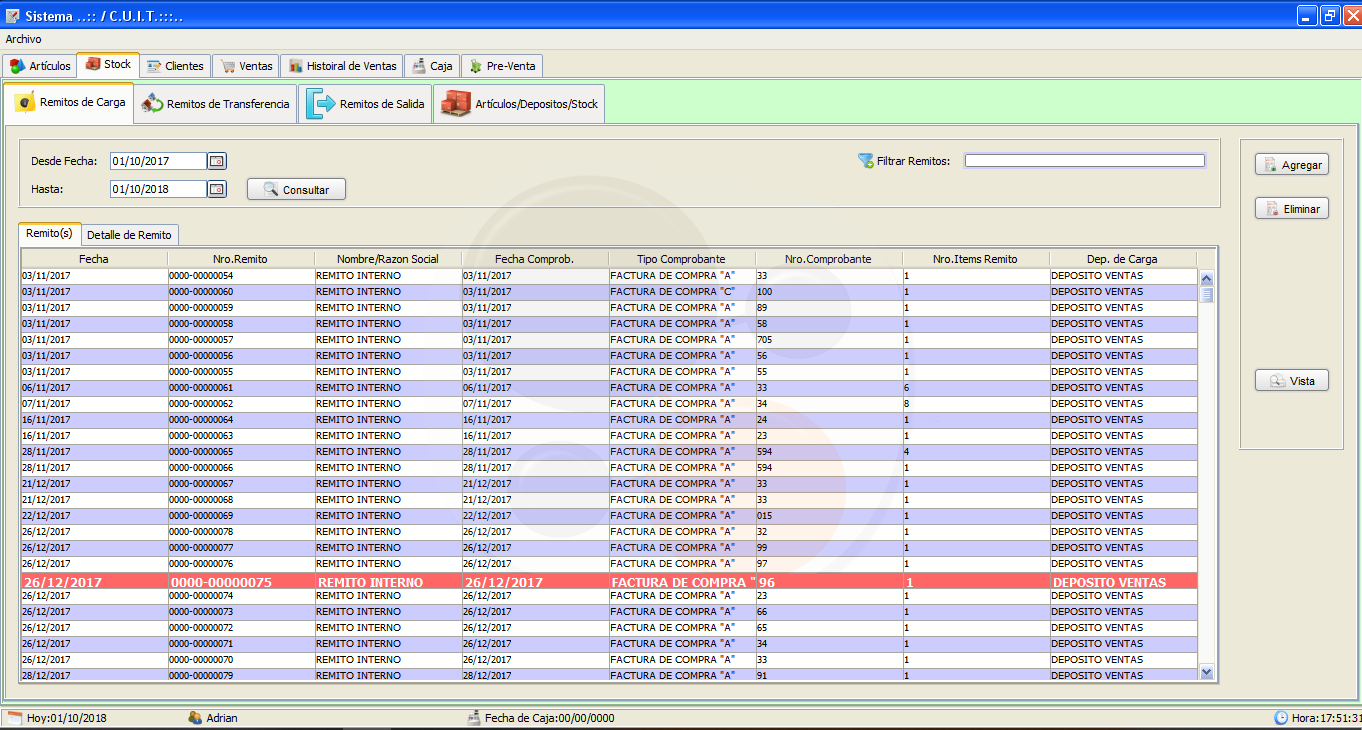Click the calendar icon beside Hoy:01/10/2018
1362x730 pixels.
14,718
